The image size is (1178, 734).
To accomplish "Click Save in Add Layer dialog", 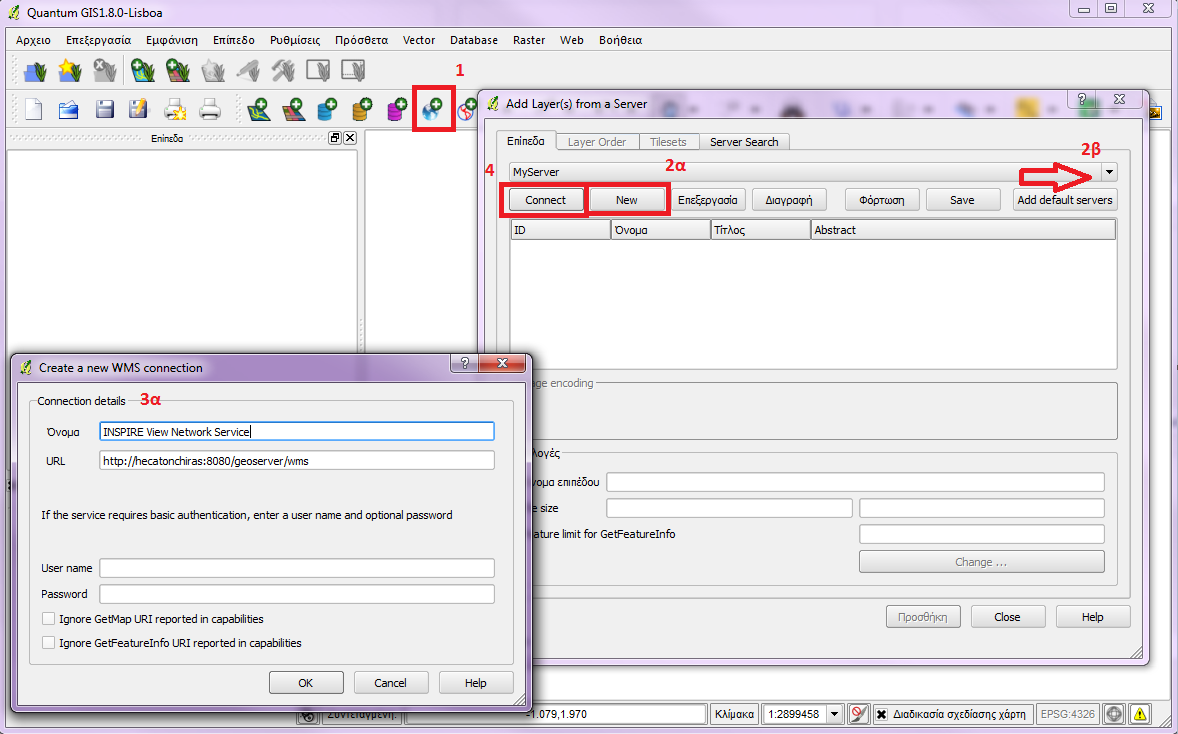I will (962, 200).
